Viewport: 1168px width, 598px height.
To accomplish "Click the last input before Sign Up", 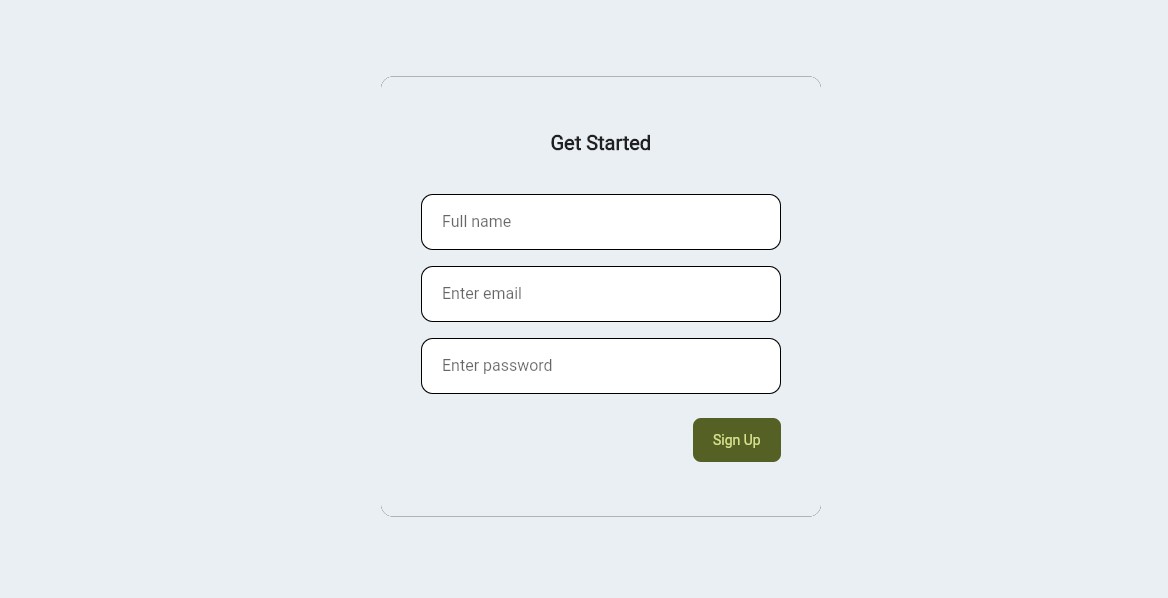I will click(600, 365).
